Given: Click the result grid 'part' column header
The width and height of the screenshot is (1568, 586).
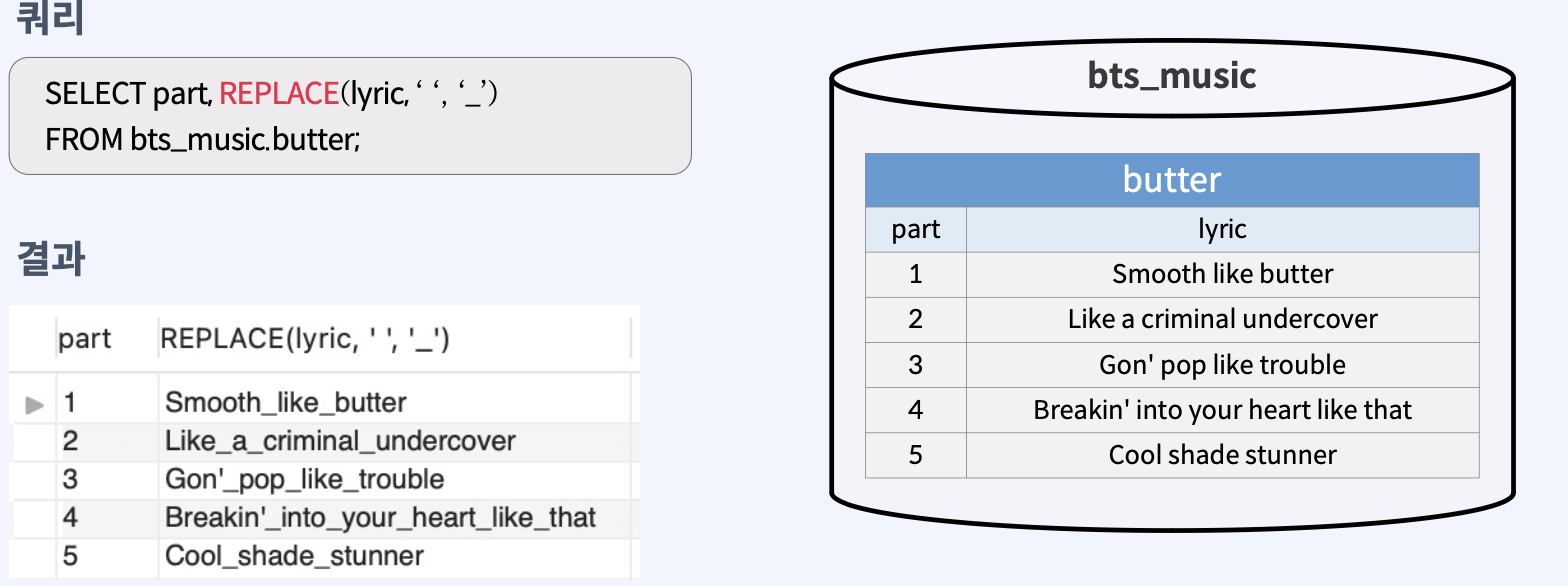Looking at the screenshot, I should tap(85, 339).
